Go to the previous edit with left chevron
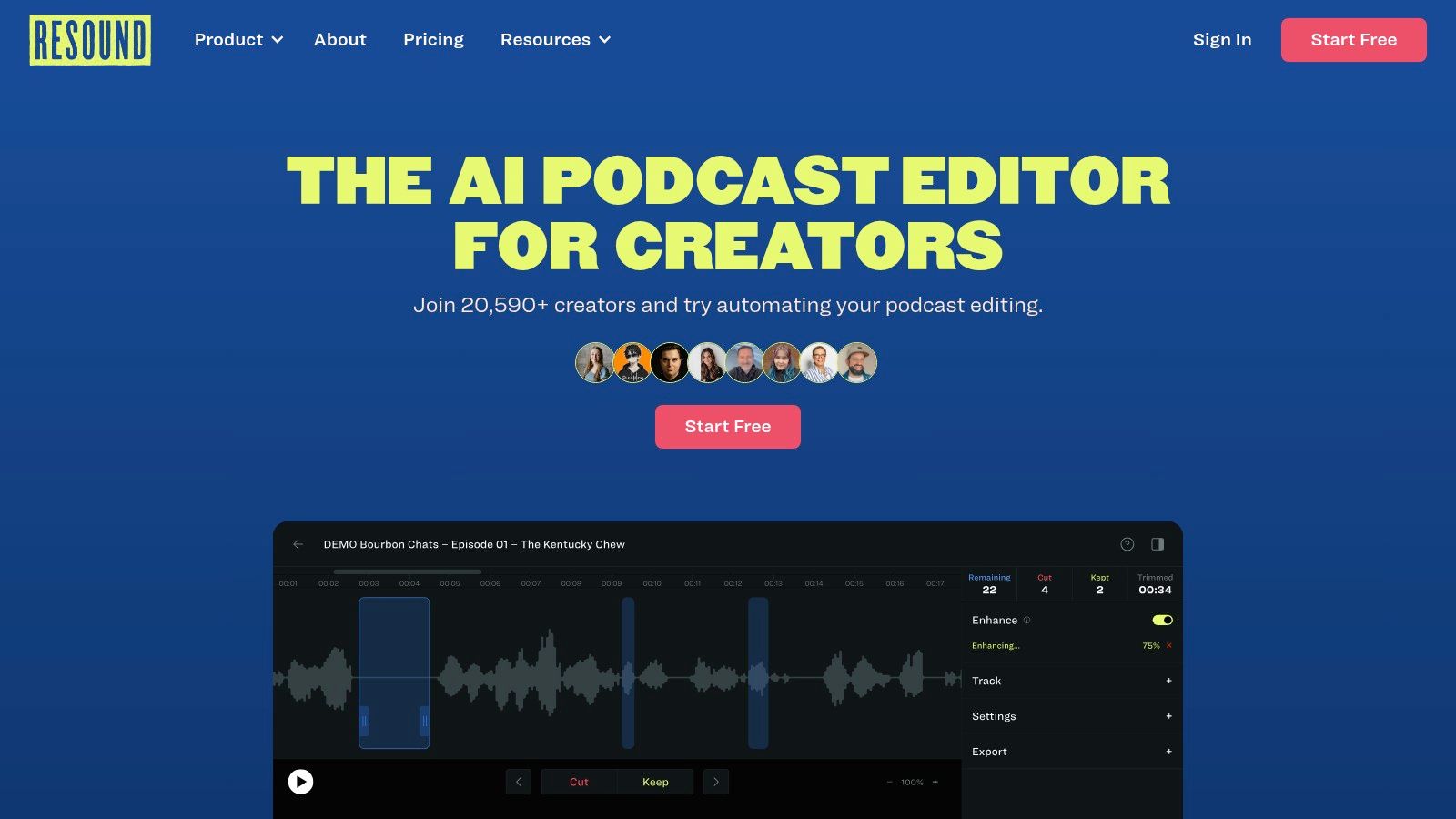Screen dimensions: 1456x819 click(x=519, y=782)
